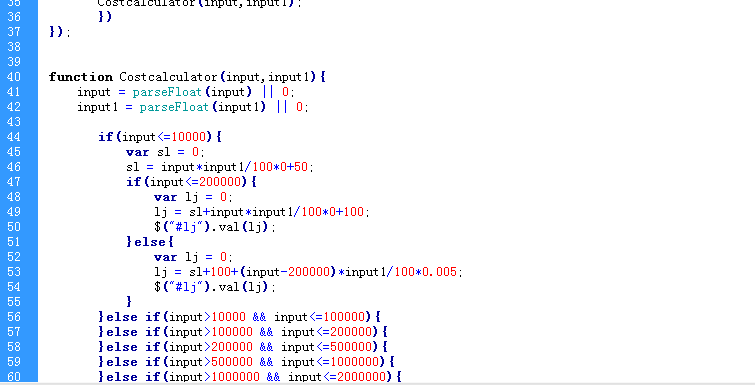Click 'parseFloat' on line 42

coord(174,107)
